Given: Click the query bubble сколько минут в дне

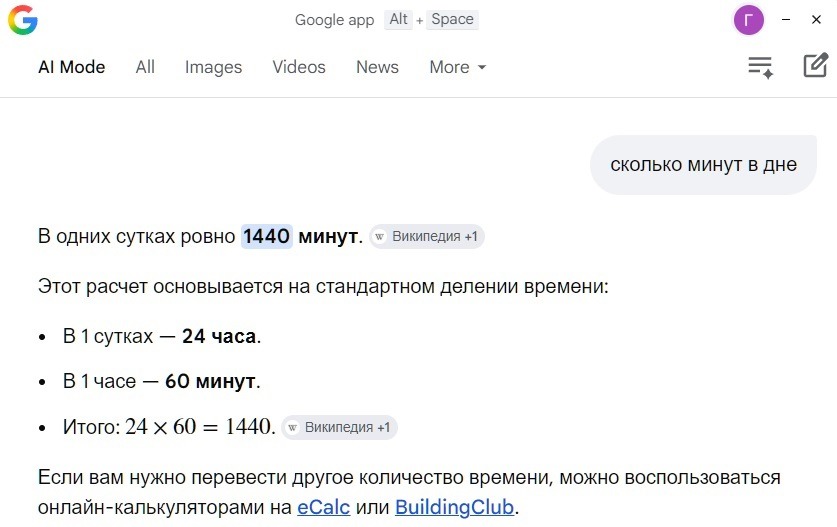Looking at the screenshot, I should coord(703,165).
